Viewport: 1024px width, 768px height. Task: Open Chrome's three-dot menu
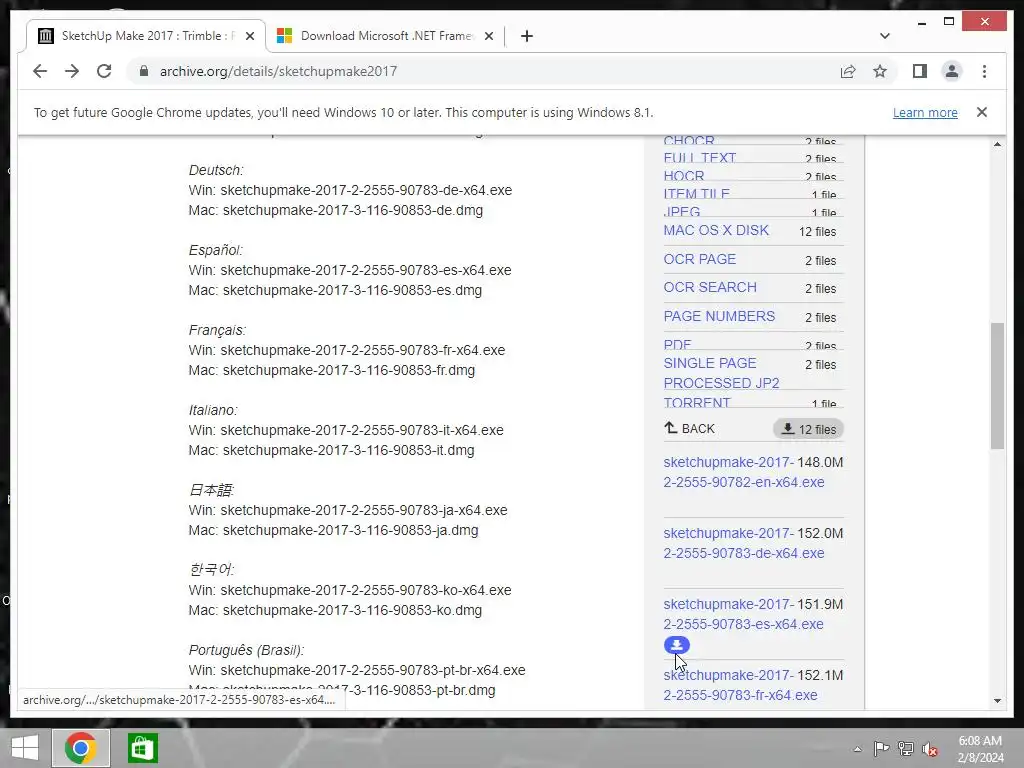pyautogui.click(x=984, y=71)
